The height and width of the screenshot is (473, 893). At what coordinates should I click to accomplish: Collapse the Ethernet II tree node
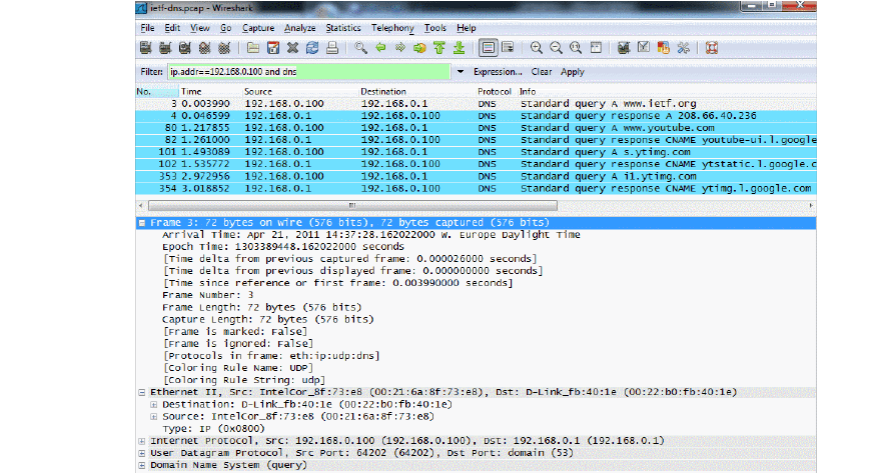coord(141,392)
